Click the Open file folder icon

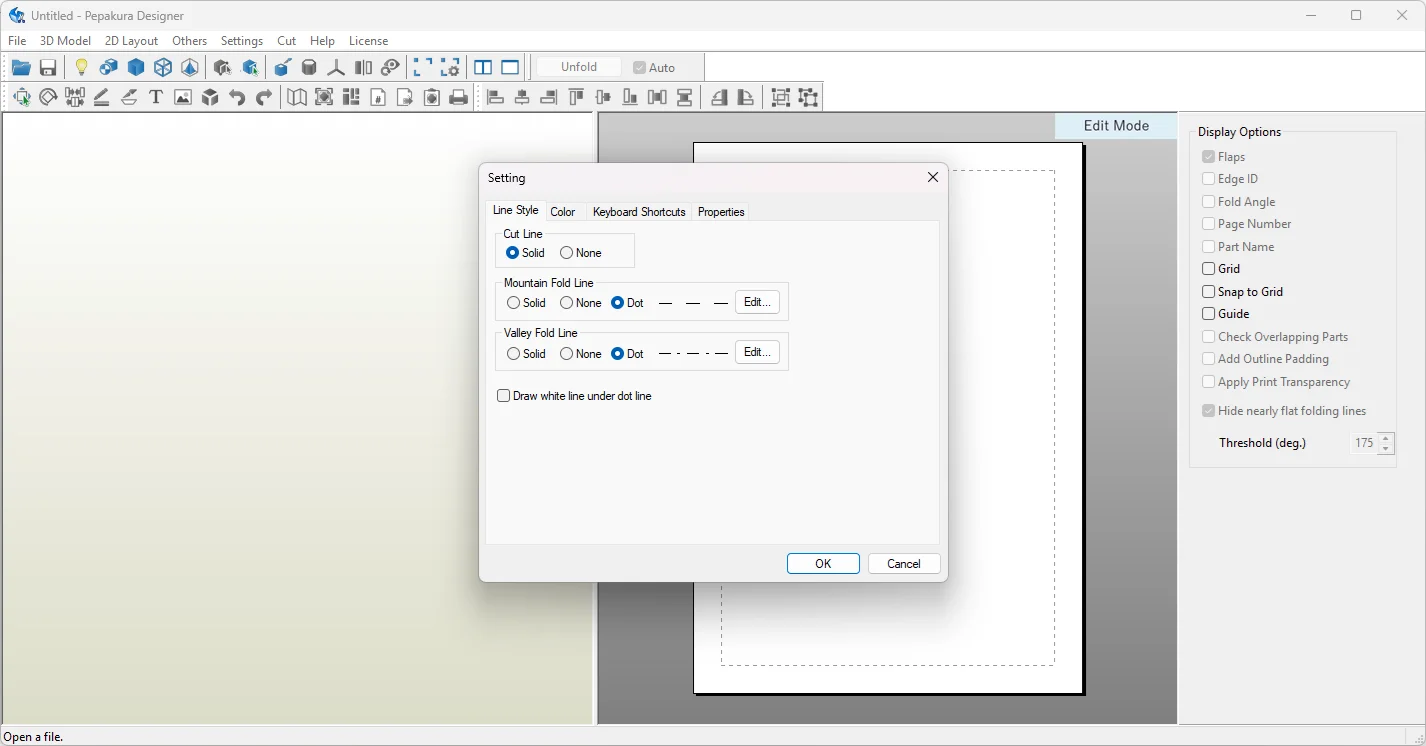21,68
